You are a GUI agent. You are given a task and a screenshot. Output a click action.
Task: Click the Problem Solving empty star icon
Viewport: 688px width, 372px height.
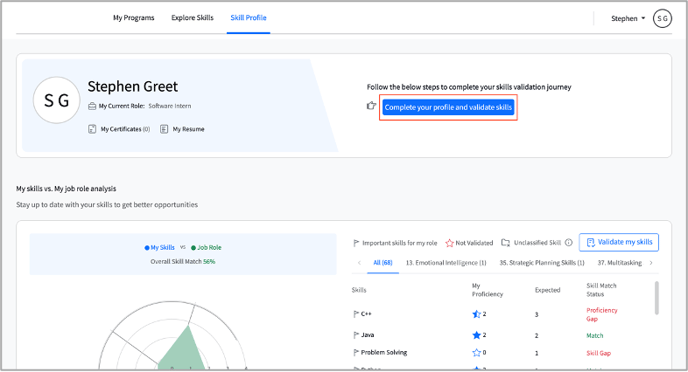pos(476,352)
